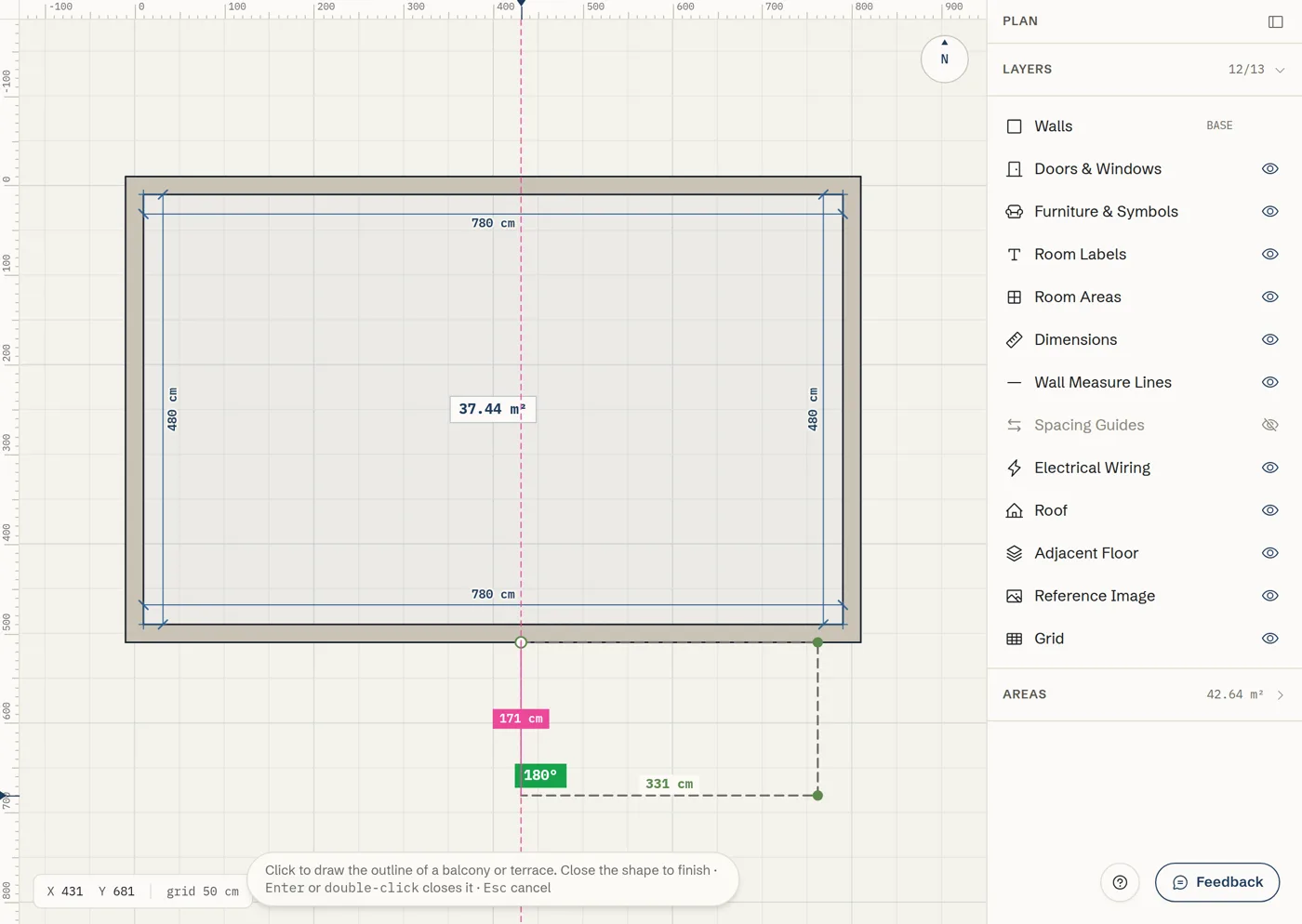Collapse the Plan side panel icon
This screenshot has height=924, width=1302.
point(1276,21)
